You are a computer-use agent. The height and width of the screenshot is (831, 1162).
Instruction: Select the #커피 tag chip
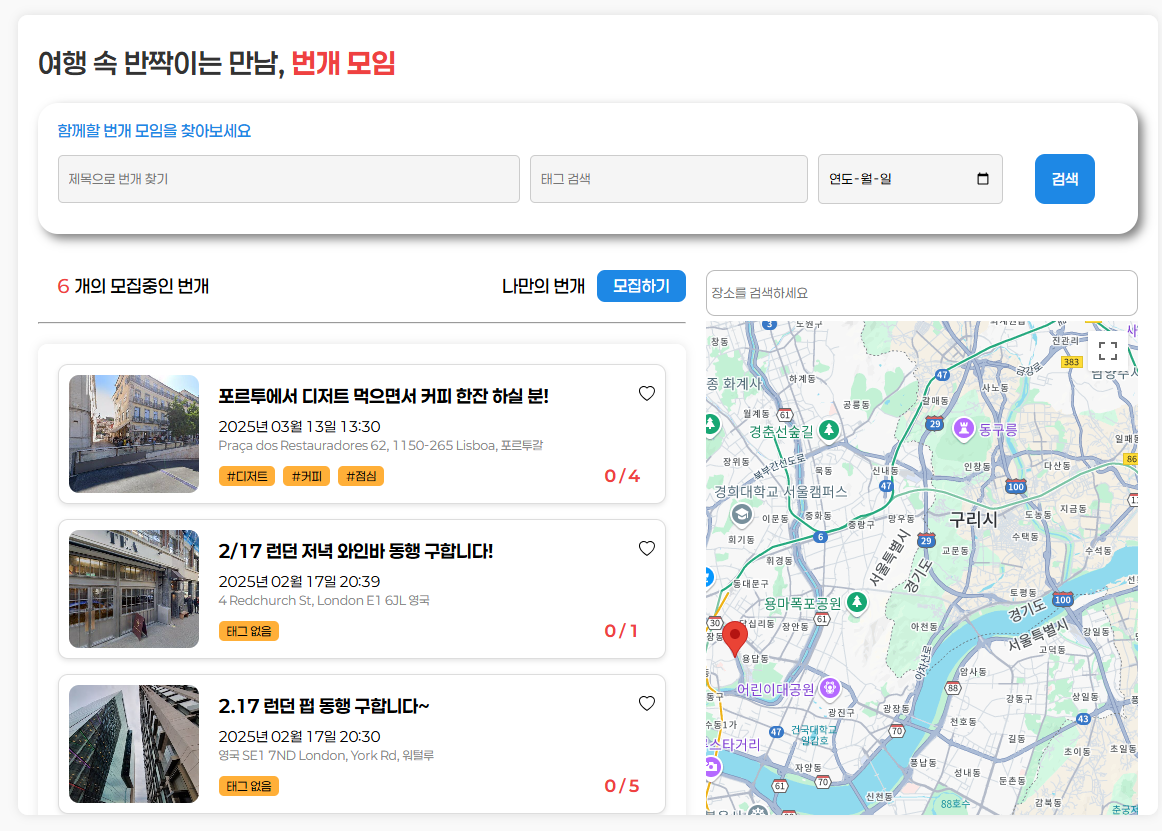point(307,476)
